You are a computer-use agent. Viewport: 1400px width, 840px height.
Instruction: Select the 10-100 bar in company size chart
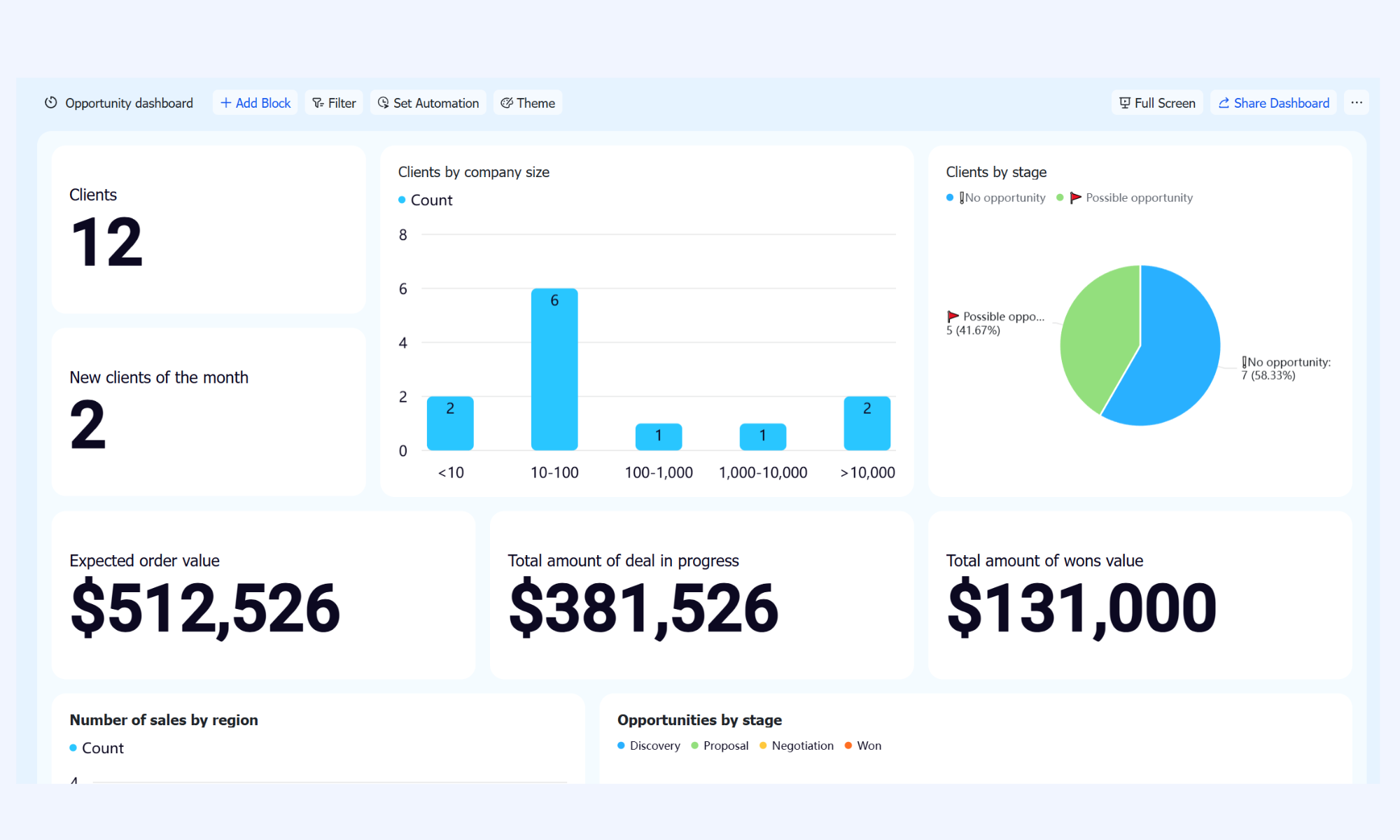(x=554, y=369)
